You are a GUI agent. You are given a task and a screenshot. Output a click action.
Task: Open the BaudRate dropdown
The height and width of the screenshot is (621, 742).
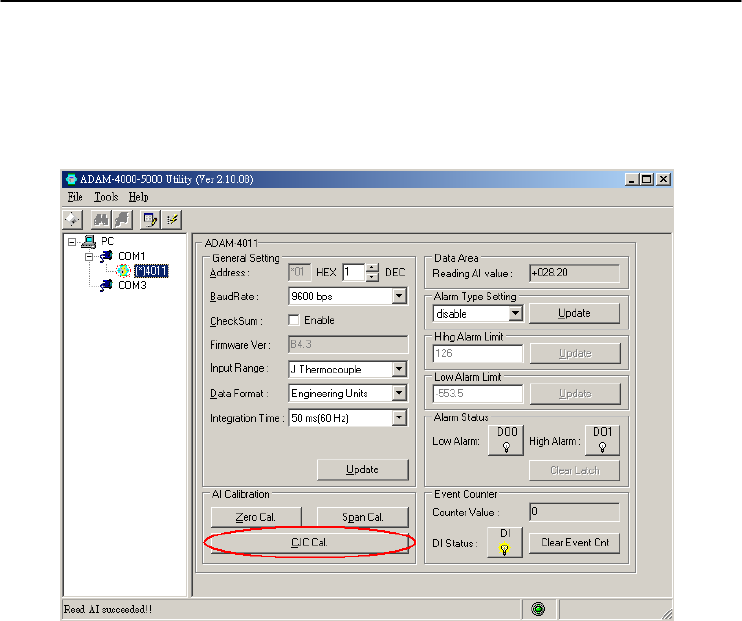click(399, 296)
